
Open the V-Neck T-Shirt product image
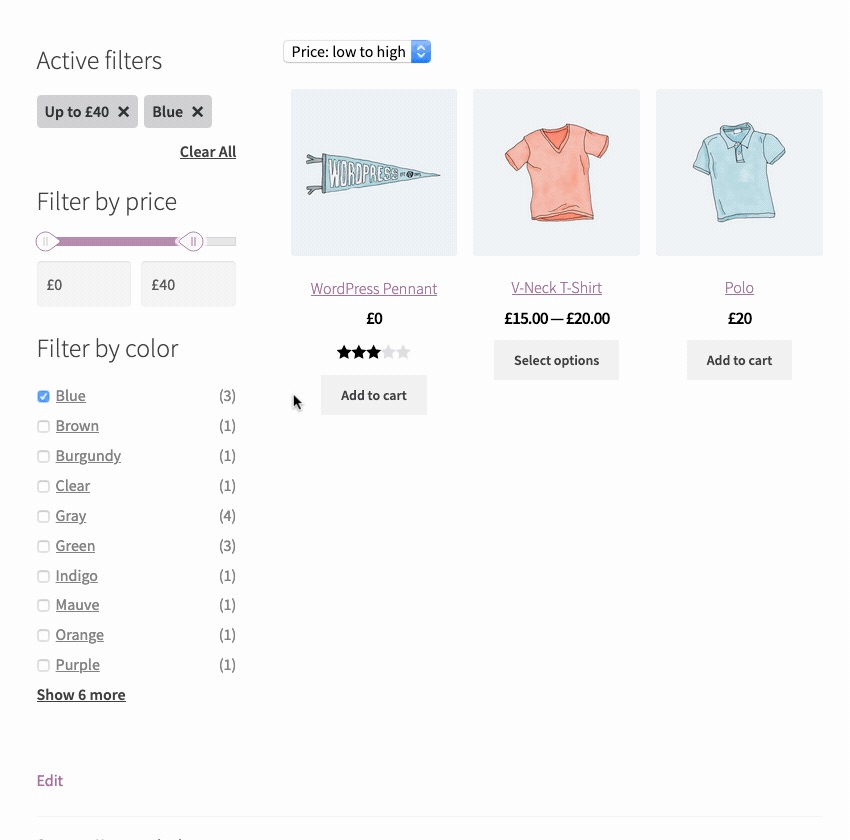pos(556,172)
